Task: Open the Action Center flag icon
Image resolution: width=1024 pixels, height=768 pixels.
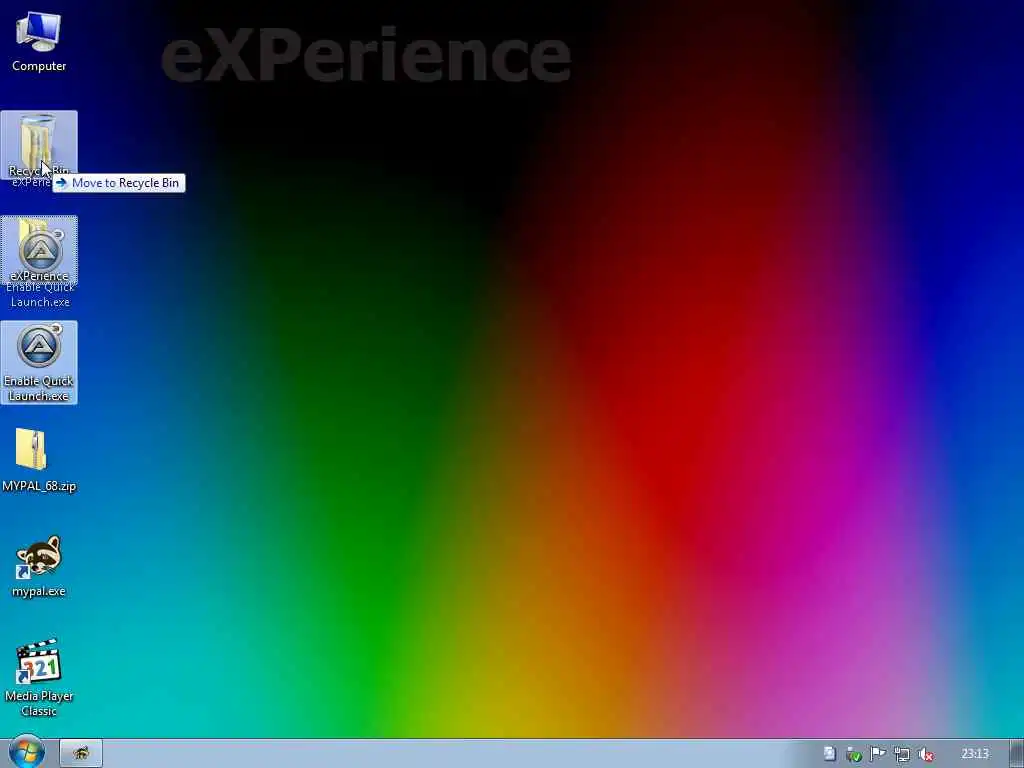Action: tap(877, 754)
